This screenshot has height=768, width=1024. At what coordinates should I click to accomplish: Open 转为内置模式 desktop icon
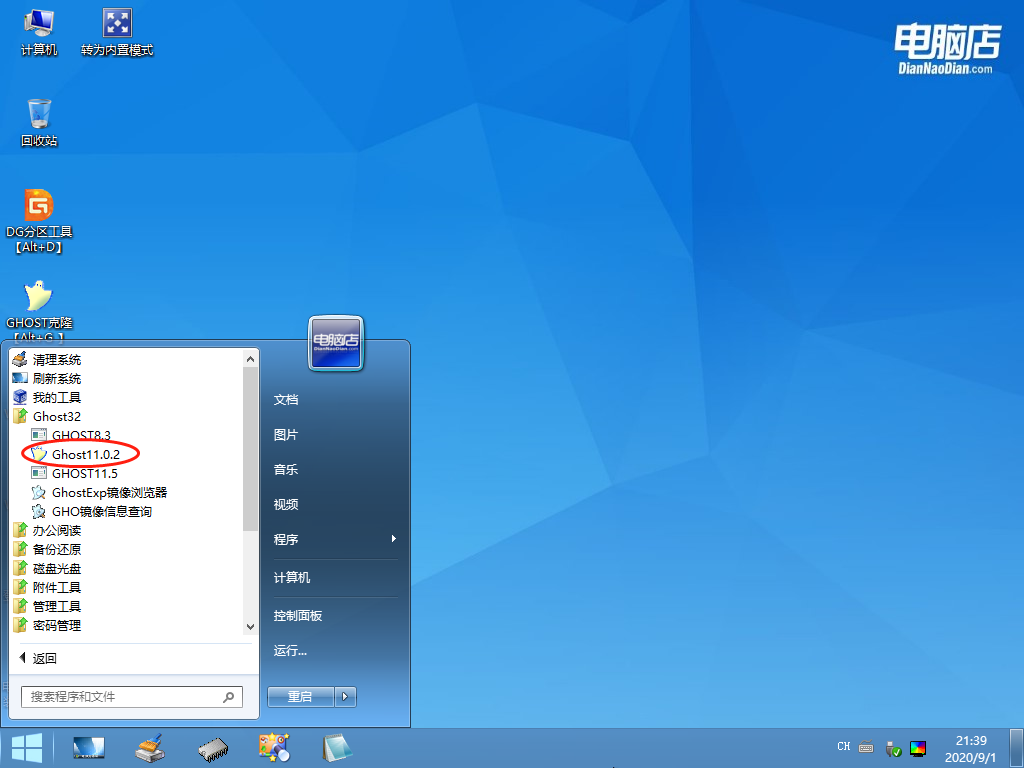[116, 22]
